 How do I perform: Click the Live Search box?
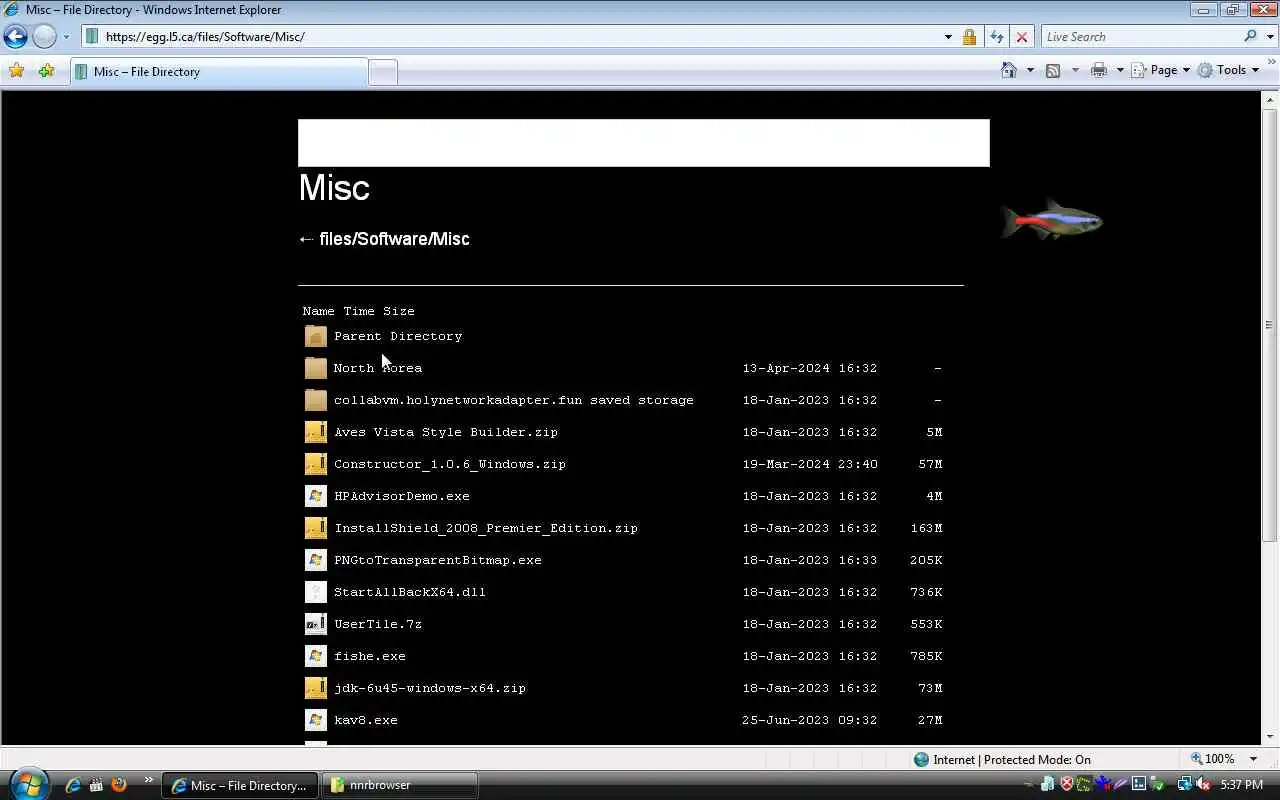click(1140, 37)
